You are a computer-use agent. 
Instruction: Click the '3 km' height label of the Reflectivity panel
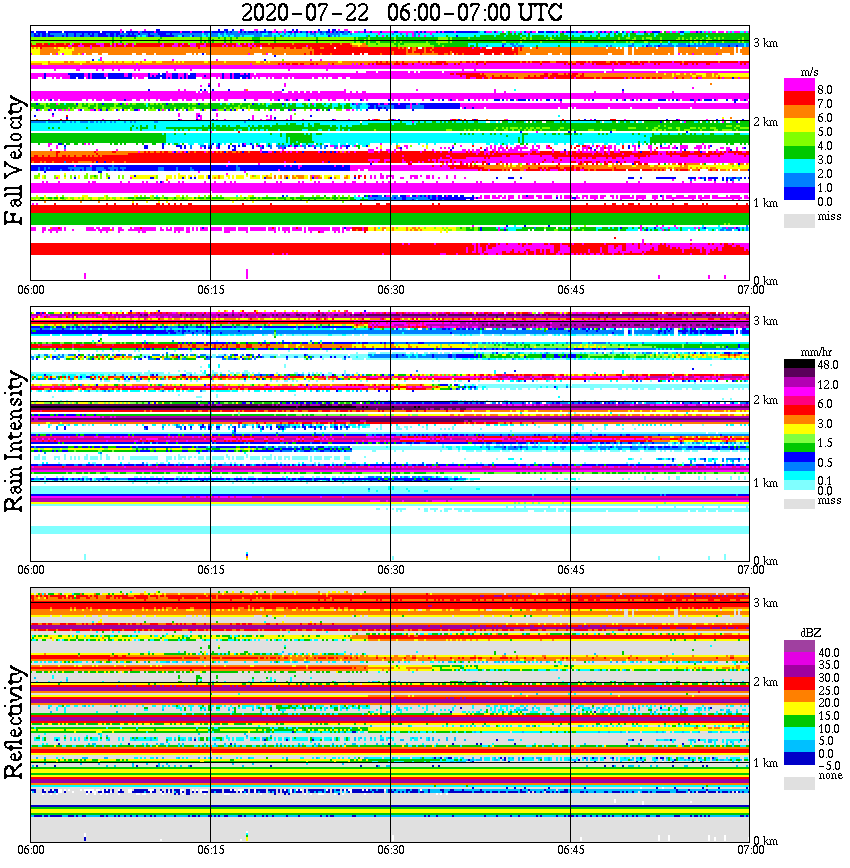point(766,603)
